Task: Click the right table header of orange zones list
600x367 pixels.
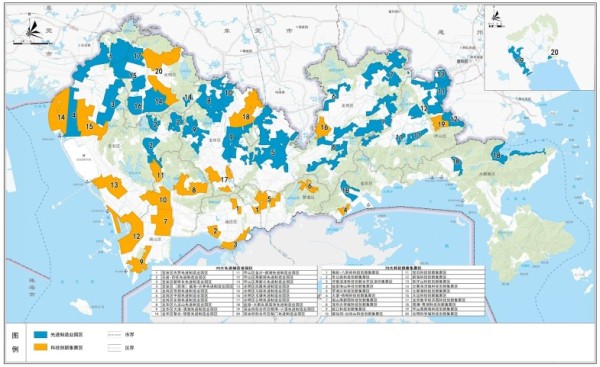Action: click(403, 268)
